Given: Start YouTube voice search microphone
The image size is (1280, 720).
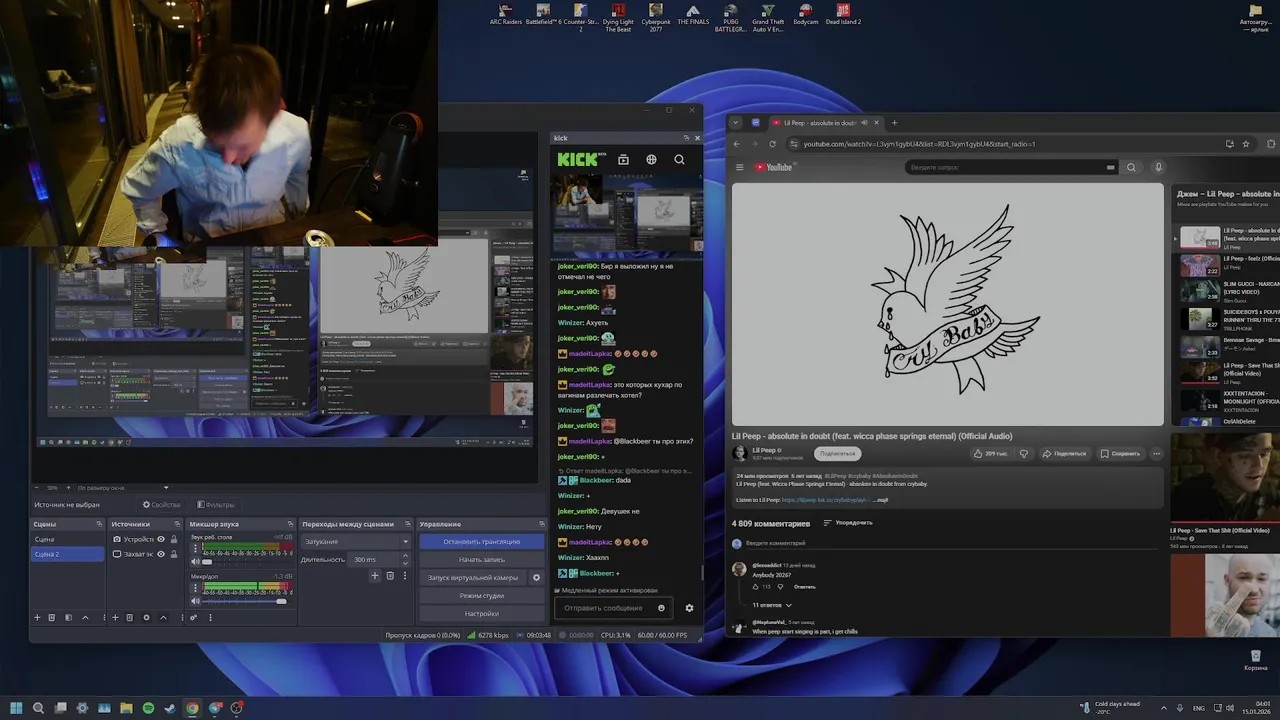Looking at the screenshot, I should pyautogui.click(x=1158, y=167).
